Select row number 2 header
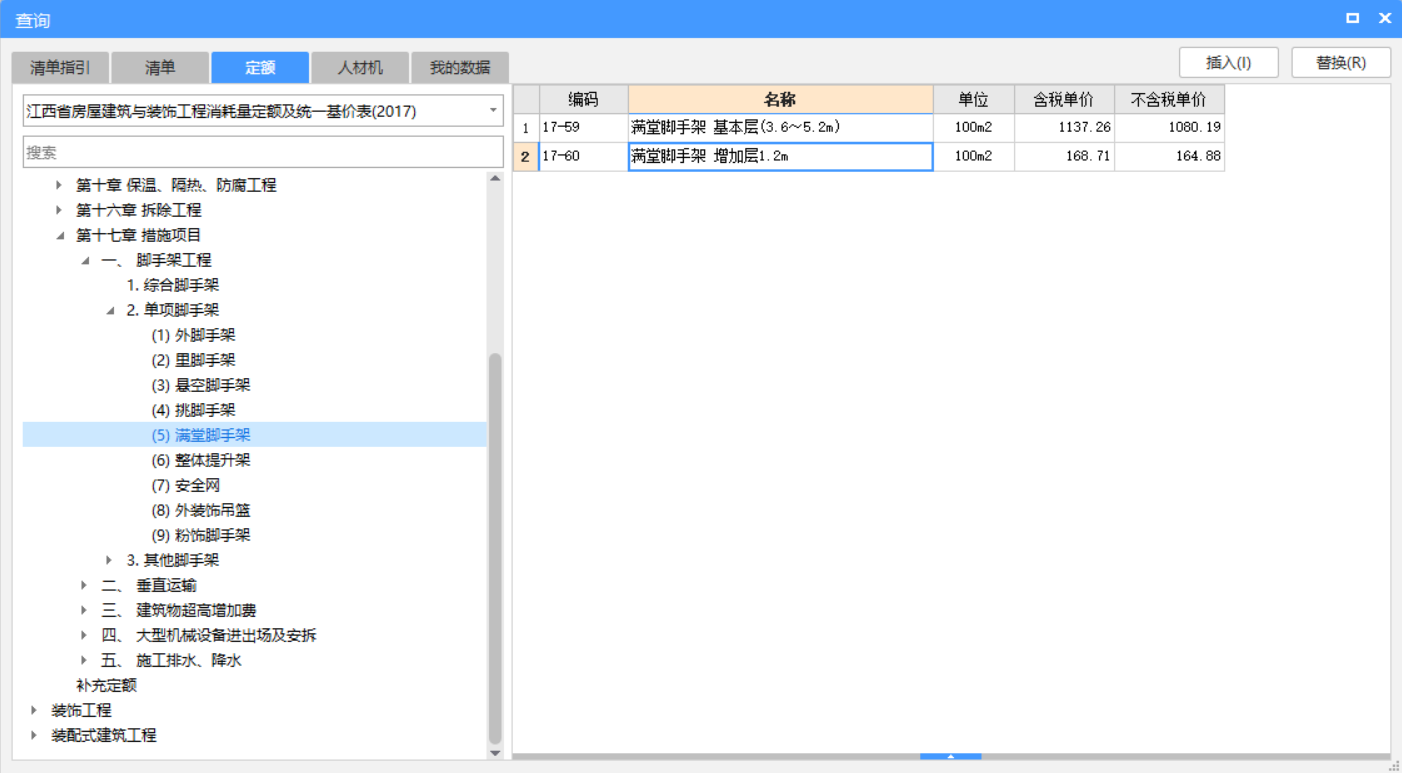Image resolution: width=1402 pixels, height=773 pixels. 526,157
